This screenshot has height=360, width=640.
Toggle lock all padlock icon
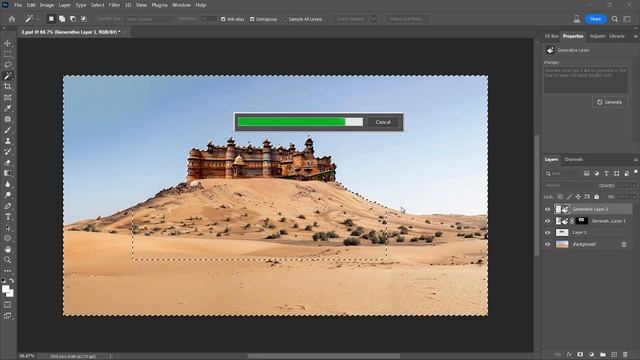click(596, 197)
